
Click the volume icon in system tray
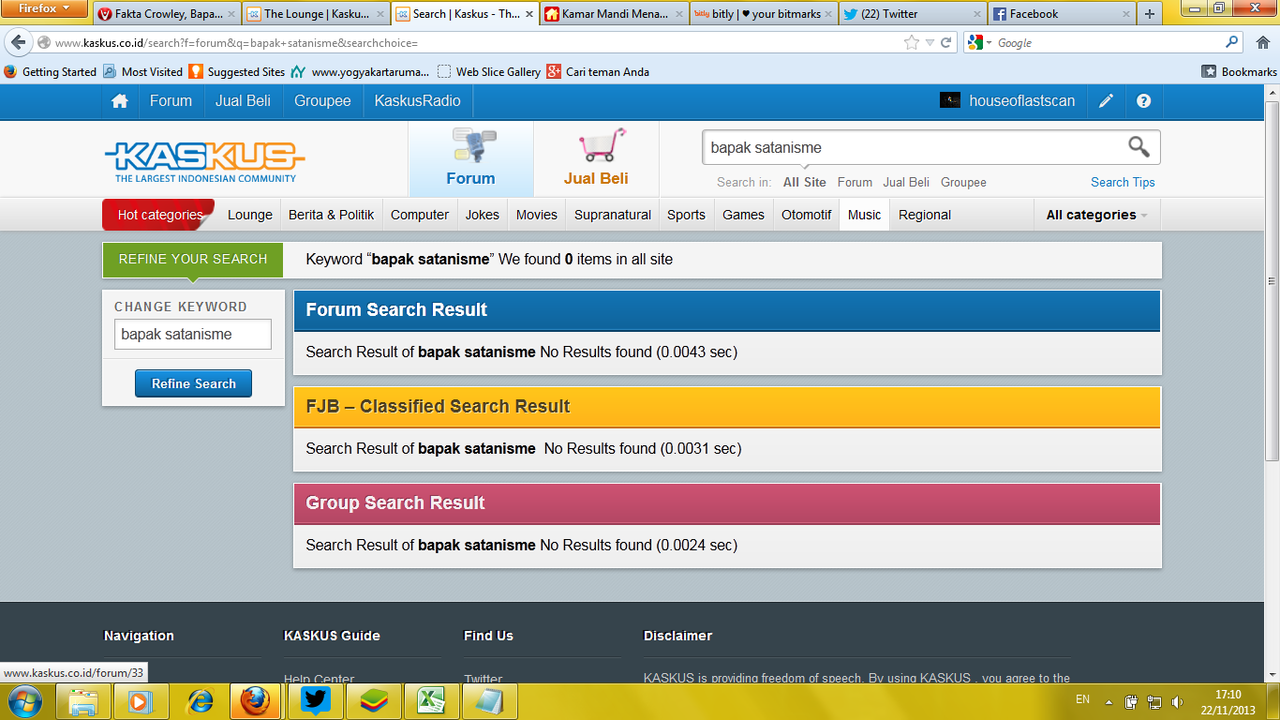[1177, 702]
